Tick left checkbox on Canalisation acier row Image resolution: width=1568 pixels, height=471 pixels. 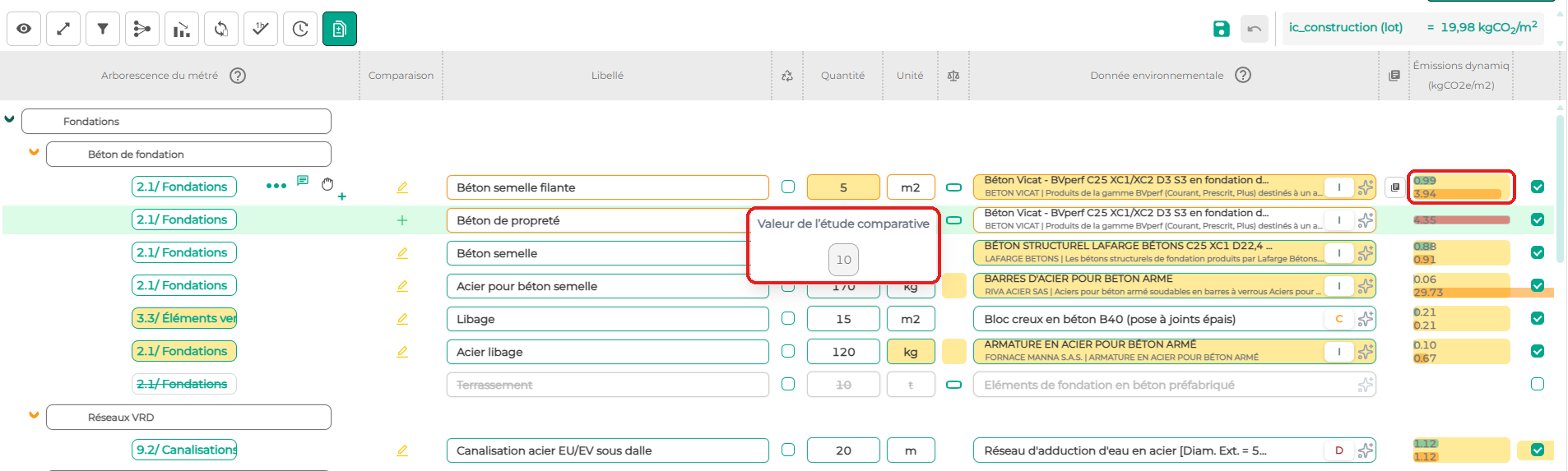click(x=788, y=450)
